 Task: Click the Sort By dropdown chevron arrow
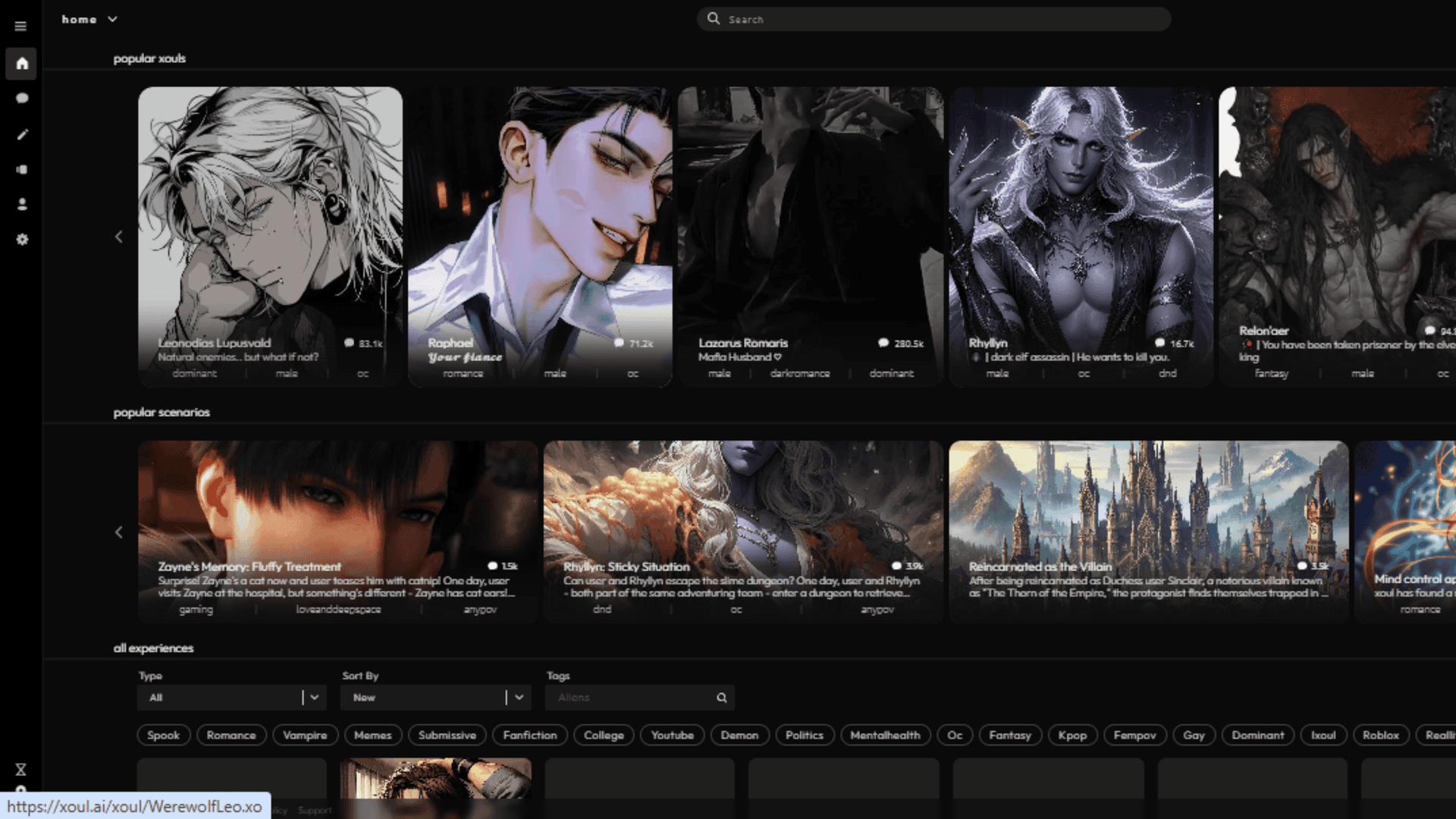point(519,698)
